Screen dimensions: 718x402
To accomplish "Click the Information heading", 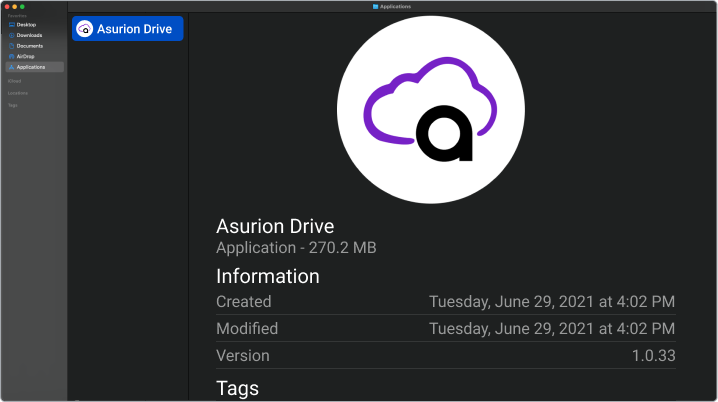I will pos(268,276).
